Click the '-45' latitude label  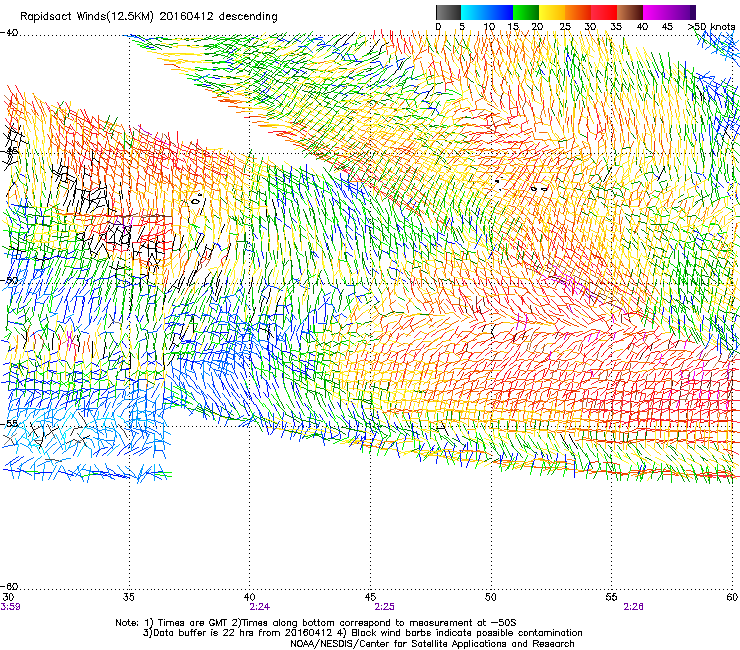click(9, 151)
